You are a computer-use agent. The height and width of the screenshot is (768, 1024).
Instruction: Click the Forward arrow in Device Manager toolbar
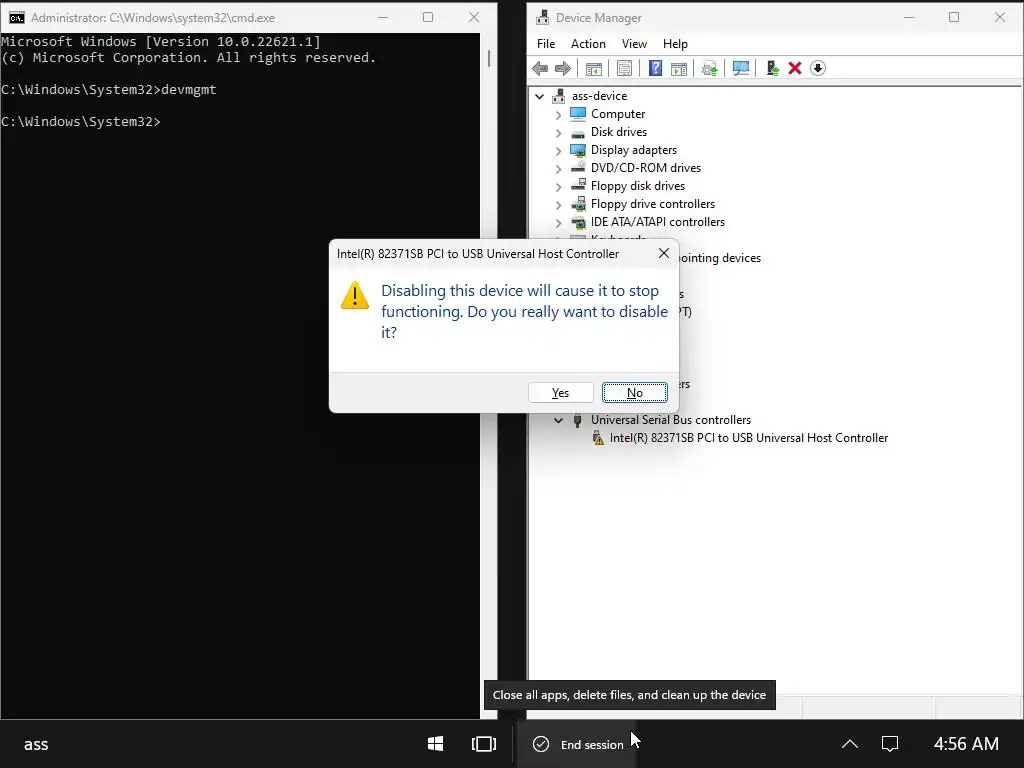click(562, 68)
